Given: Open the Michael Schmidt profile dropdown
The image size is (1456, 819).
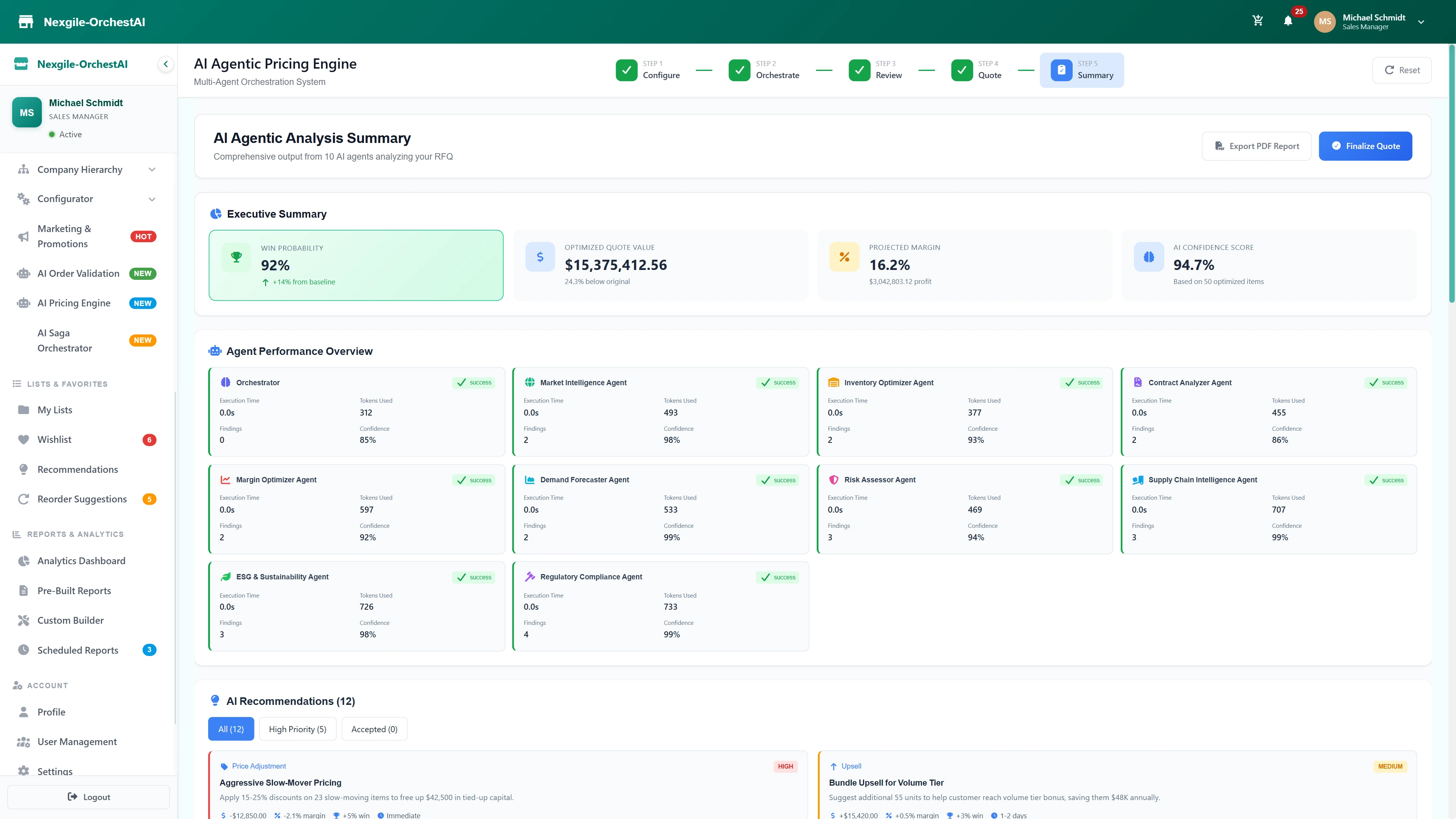Looking at the screenshot, I should [x=1373, y=22].
